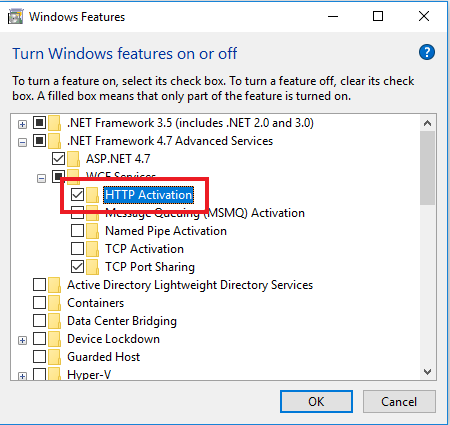The image size is (450, 425).
Task: Tick the Named Pipe Activation checkbox
Action: (77, 231)
